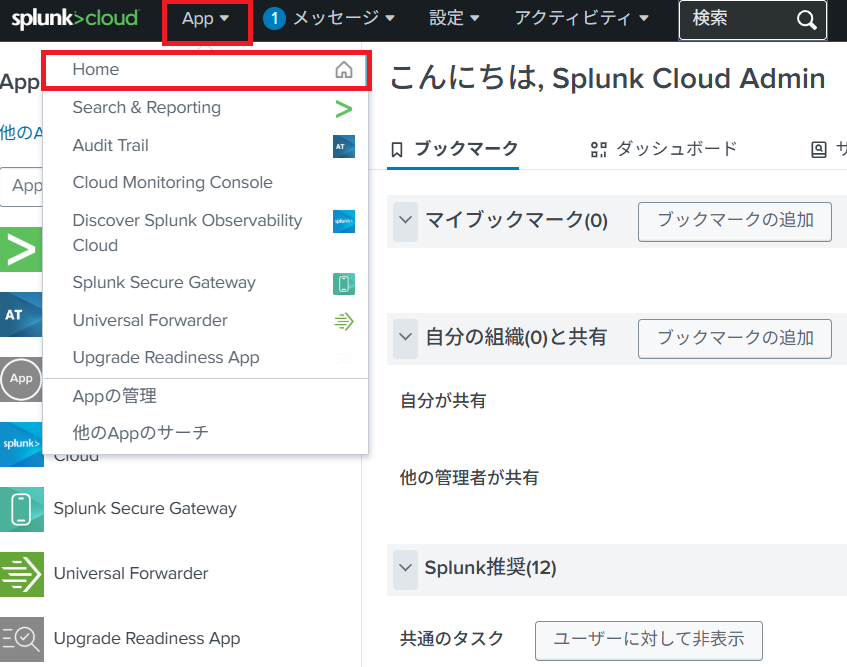Viewport: 847px width, 667px height.
Task: Choose Cloud Monitoring Console menu entry
Action: click(172, 183)
